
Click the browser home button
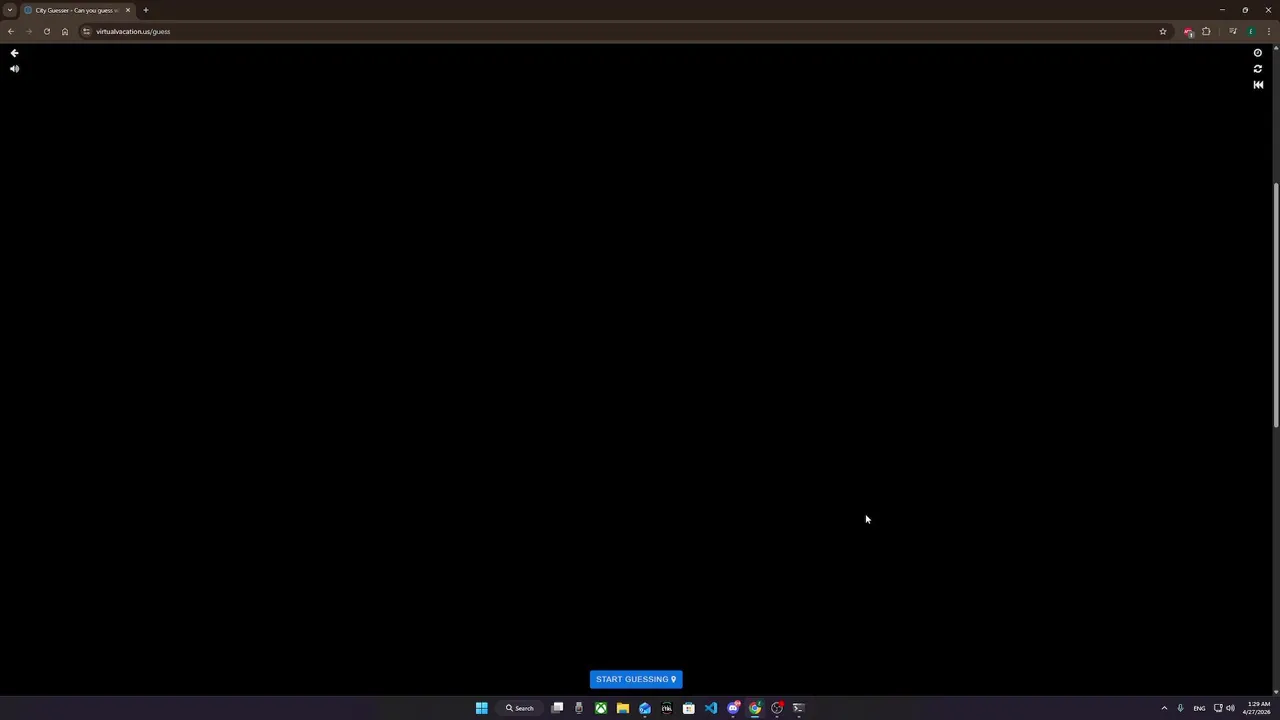[x=65, y=31]
